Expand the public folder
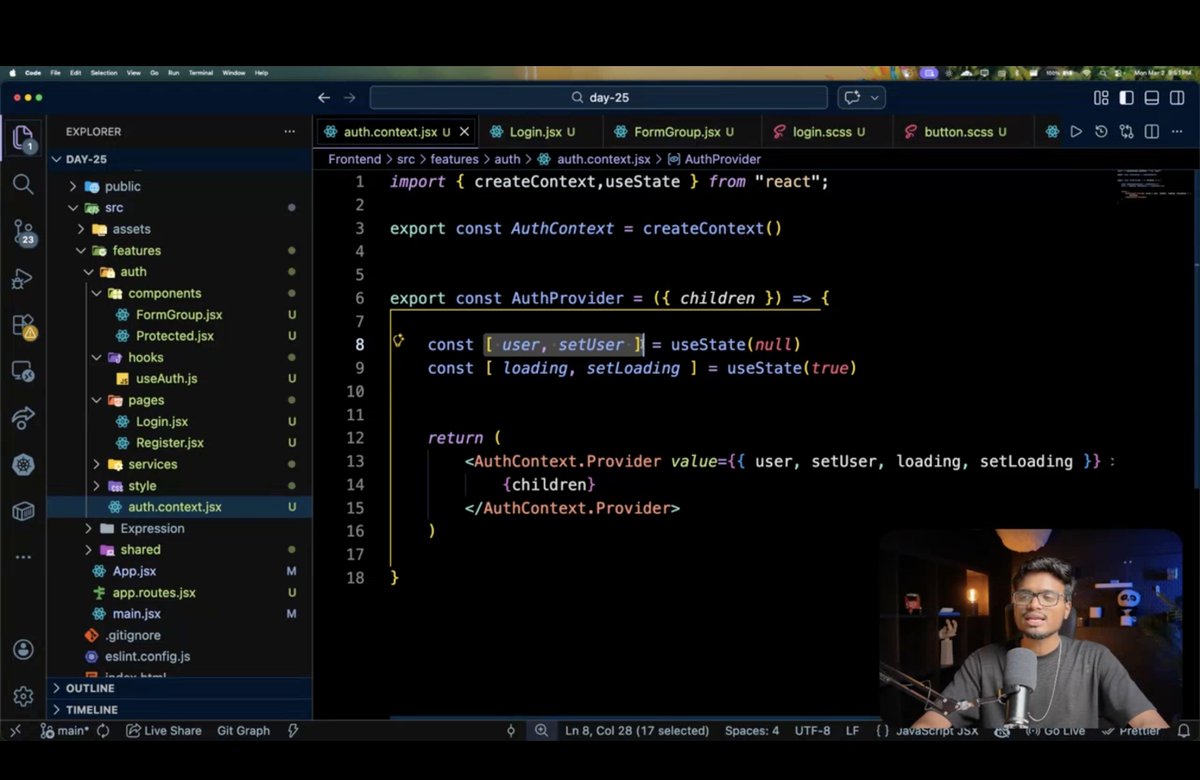1200x780 pixels. pyautogui.click(x=73, y=186)
